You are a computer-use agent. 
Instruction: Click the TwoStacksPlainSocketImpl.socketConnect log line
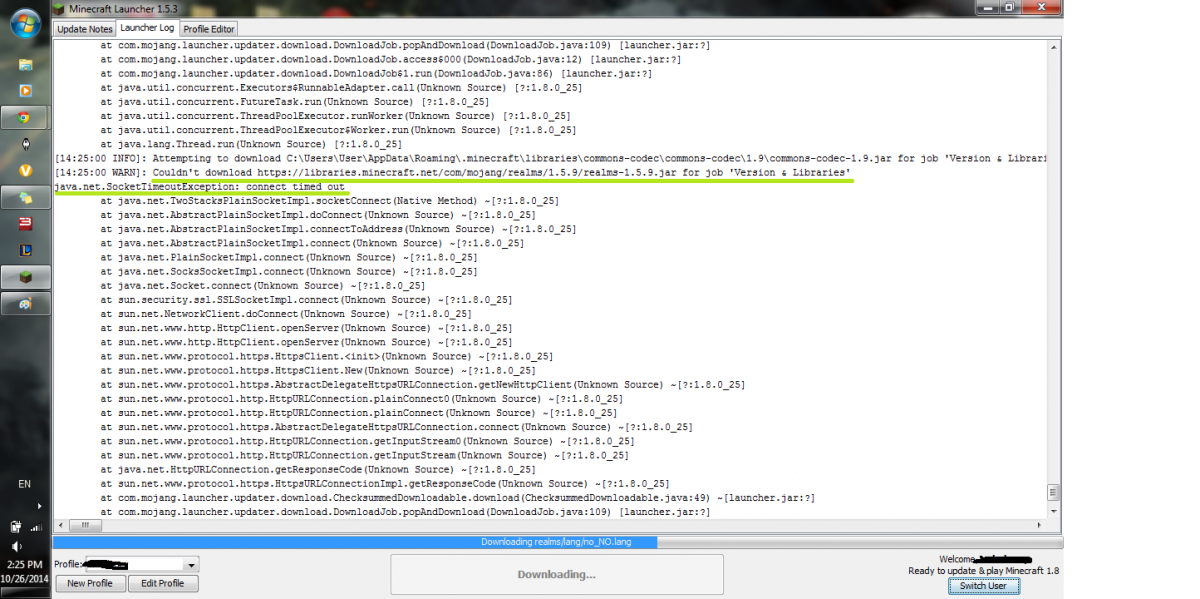(330, 201)
